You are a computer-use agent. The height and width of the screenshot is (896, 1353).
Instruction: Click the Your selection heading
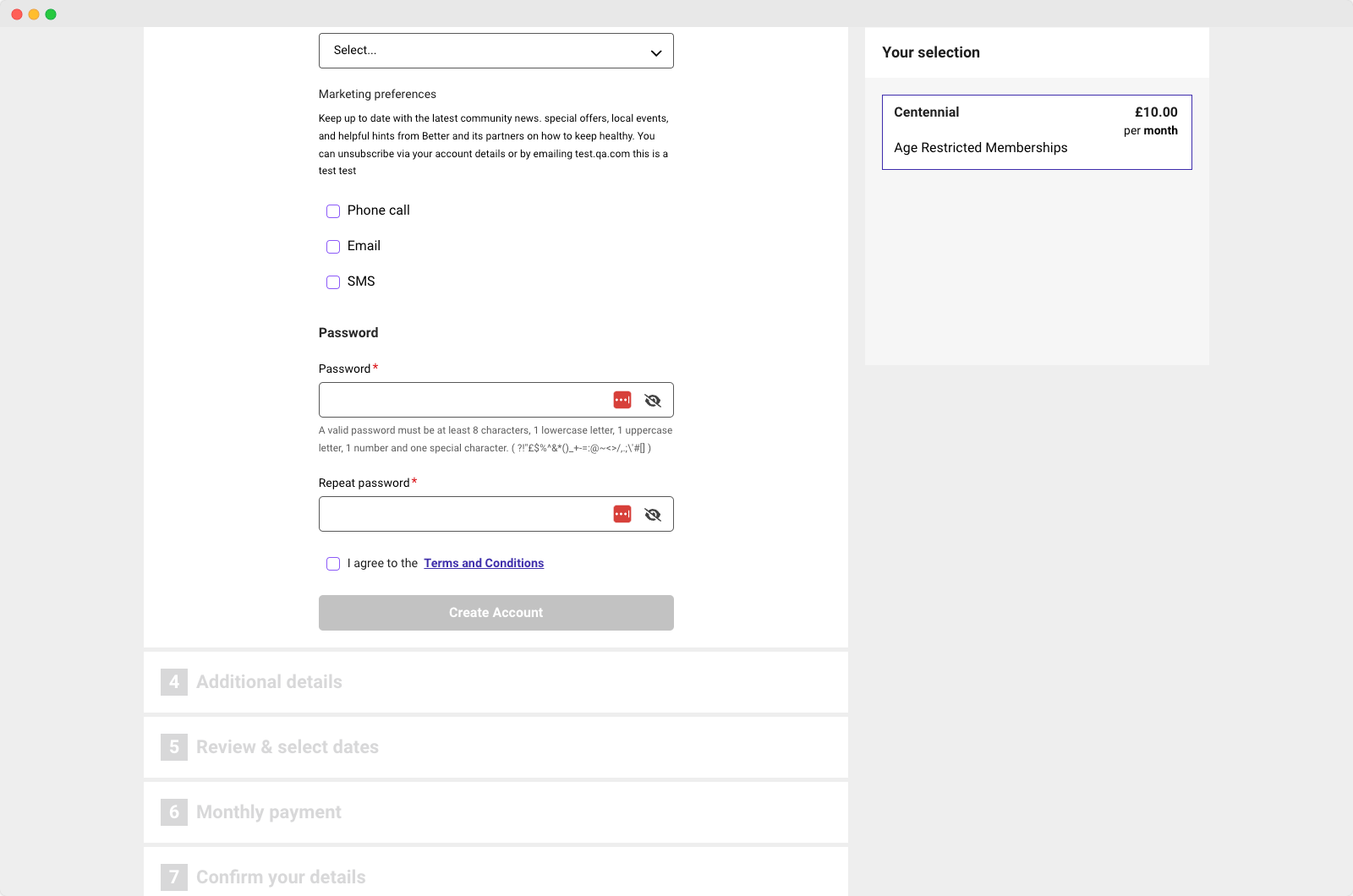tap(931, 52)
